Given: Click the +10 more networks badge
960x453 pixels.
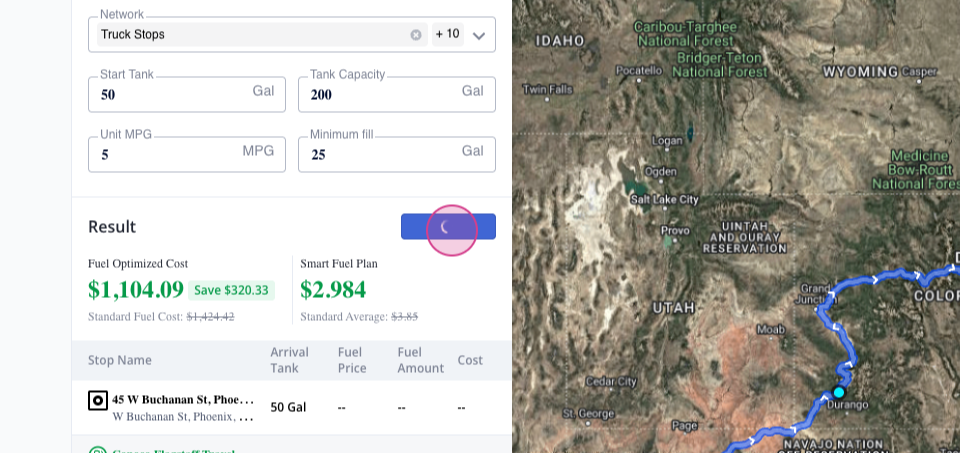Looking at the screenshot, I should (x=447, y=34).
